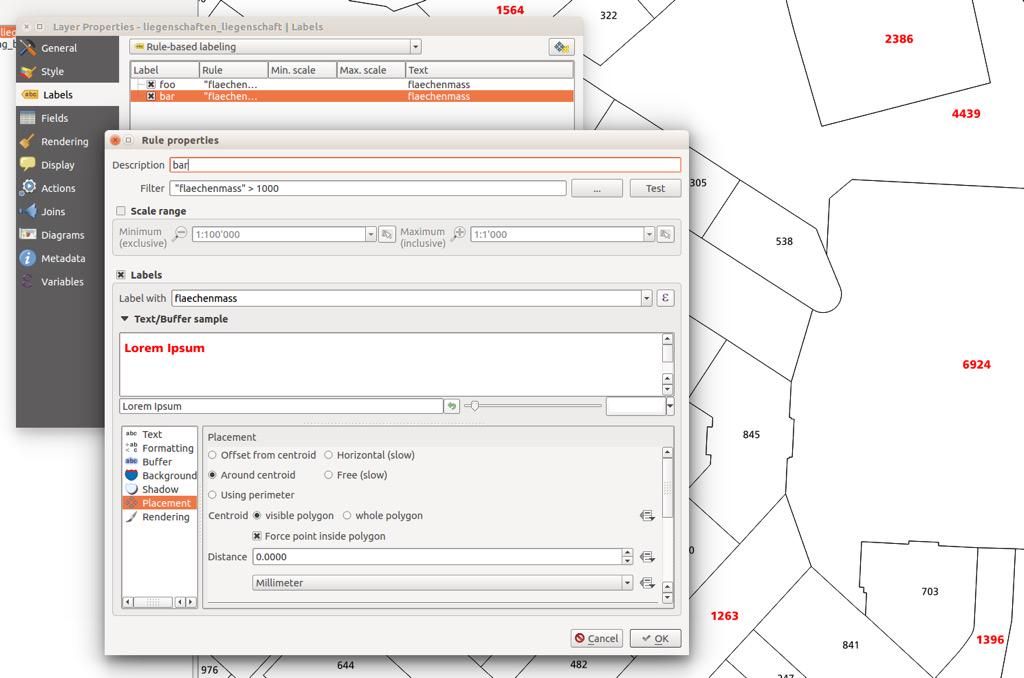This screenshot has height=678, width=1024.
Task: Click zoom-in icon beside Maximum scale
Action: (x=458, y=233)
